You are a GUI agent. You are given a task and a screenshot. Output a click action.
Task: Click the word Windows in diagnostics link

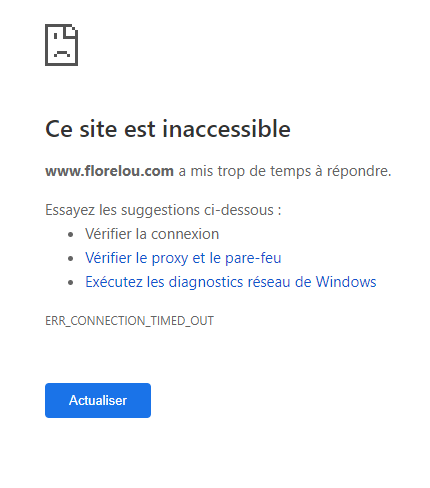(346, 282)
